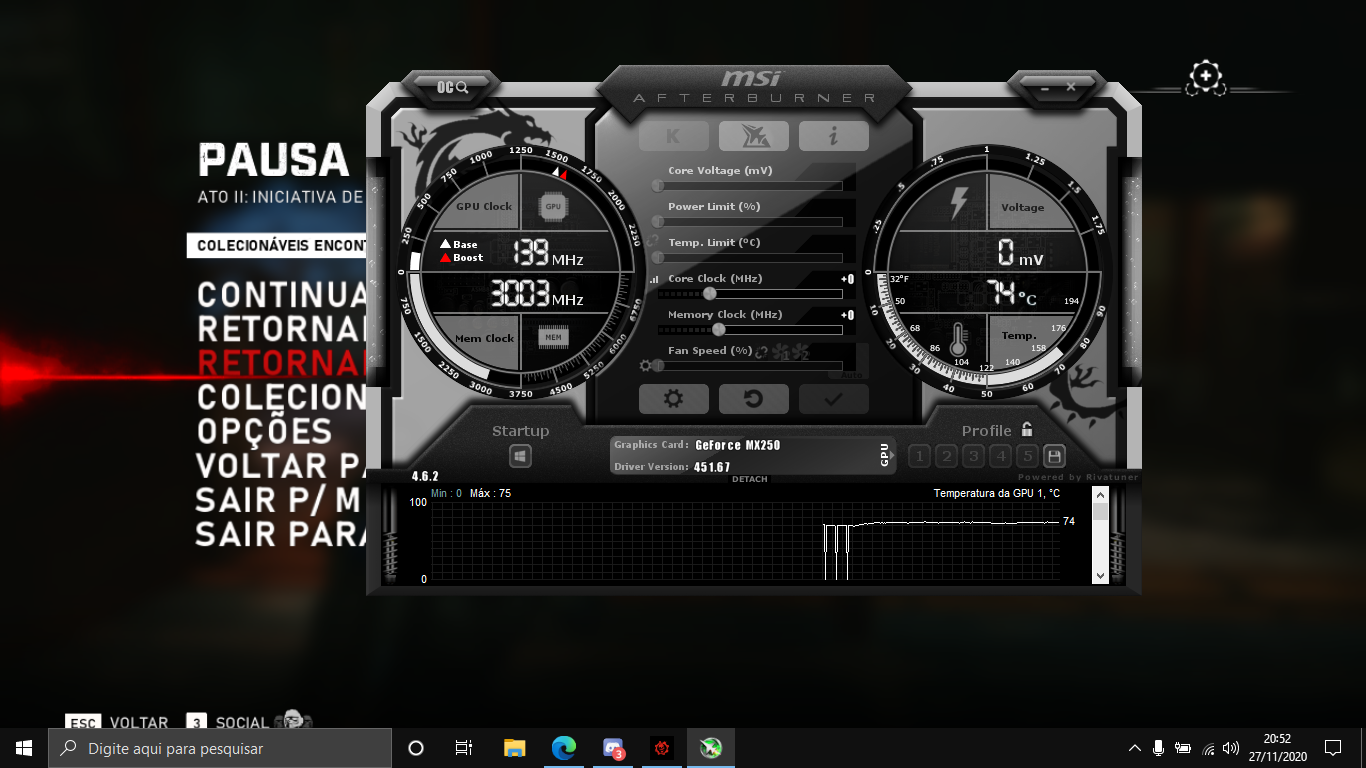The image size is (1366, 768).
Task: Apply settings with the checkmark button
Action: click(833, 399)
